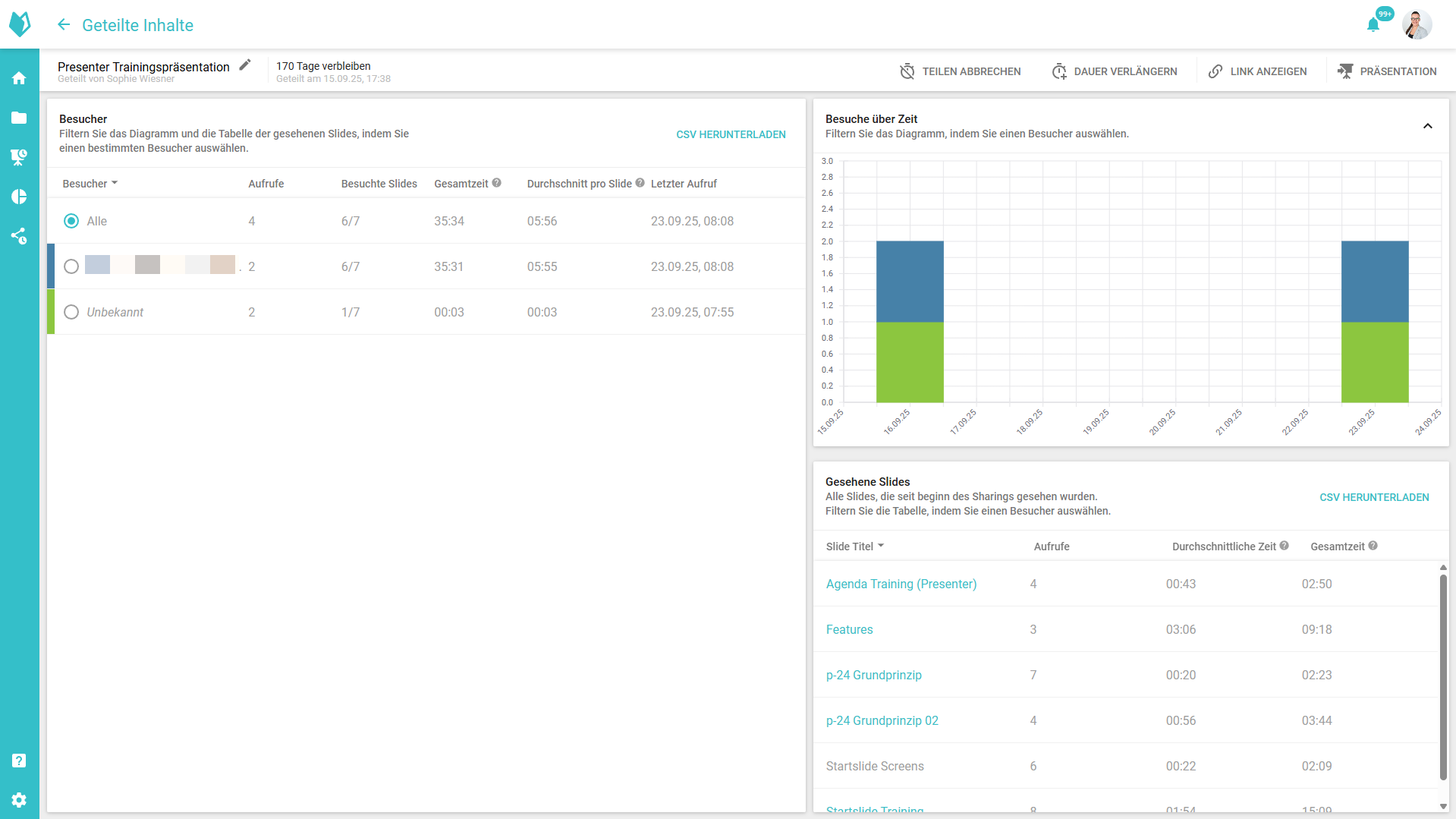
Task: Download visitors CSV via CSV HERUNTERLADEN
Action: coord(731,134)
